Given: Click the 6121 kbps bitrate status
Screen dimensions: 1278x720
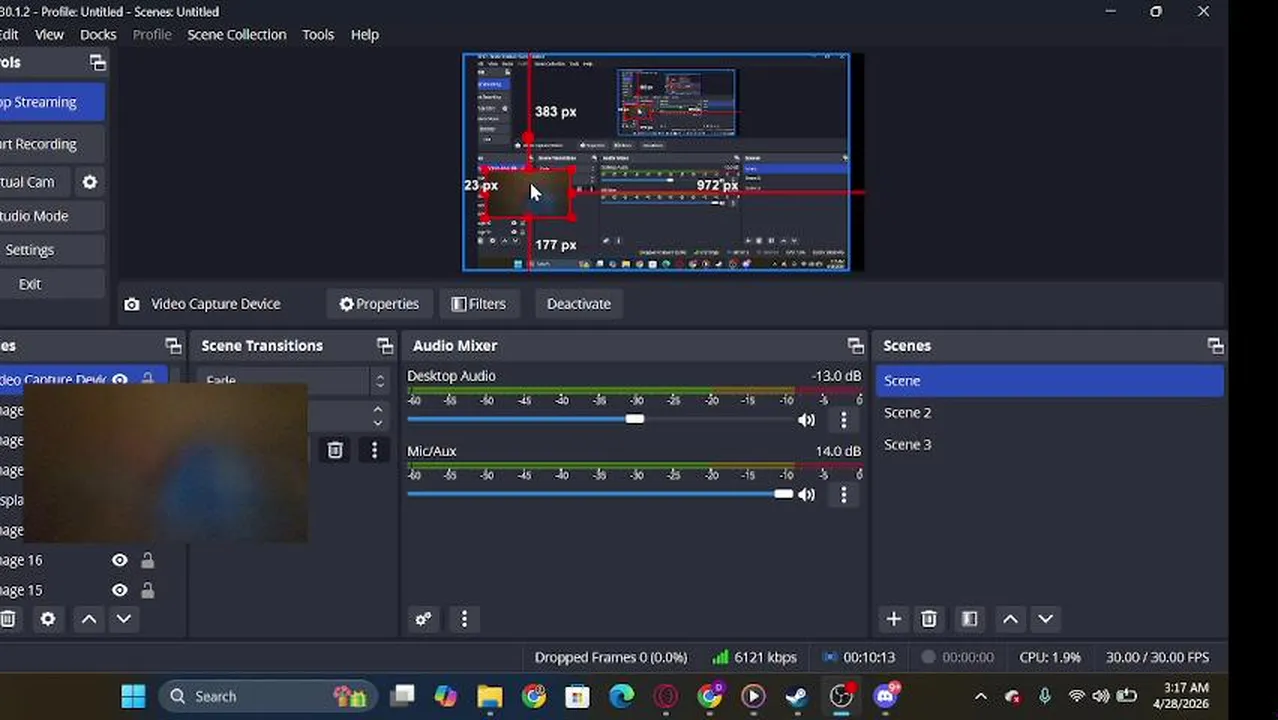Looking at the screenshot, I should (755, 657).
